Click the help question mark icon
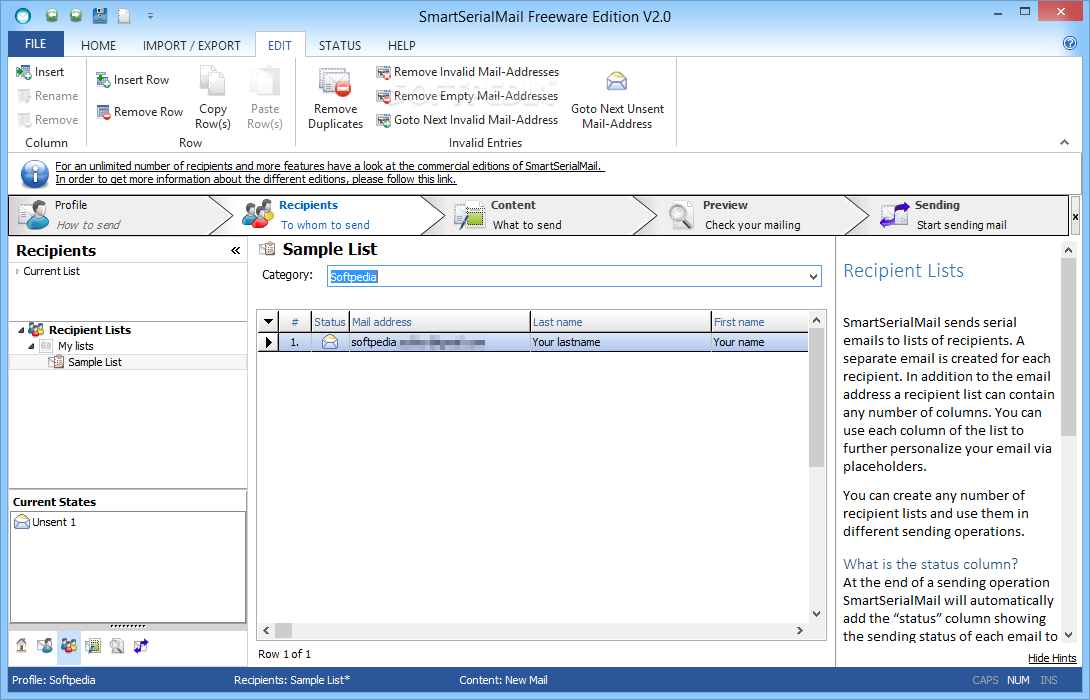The height and width of the screenshot is (700, 1090). 1070,43
